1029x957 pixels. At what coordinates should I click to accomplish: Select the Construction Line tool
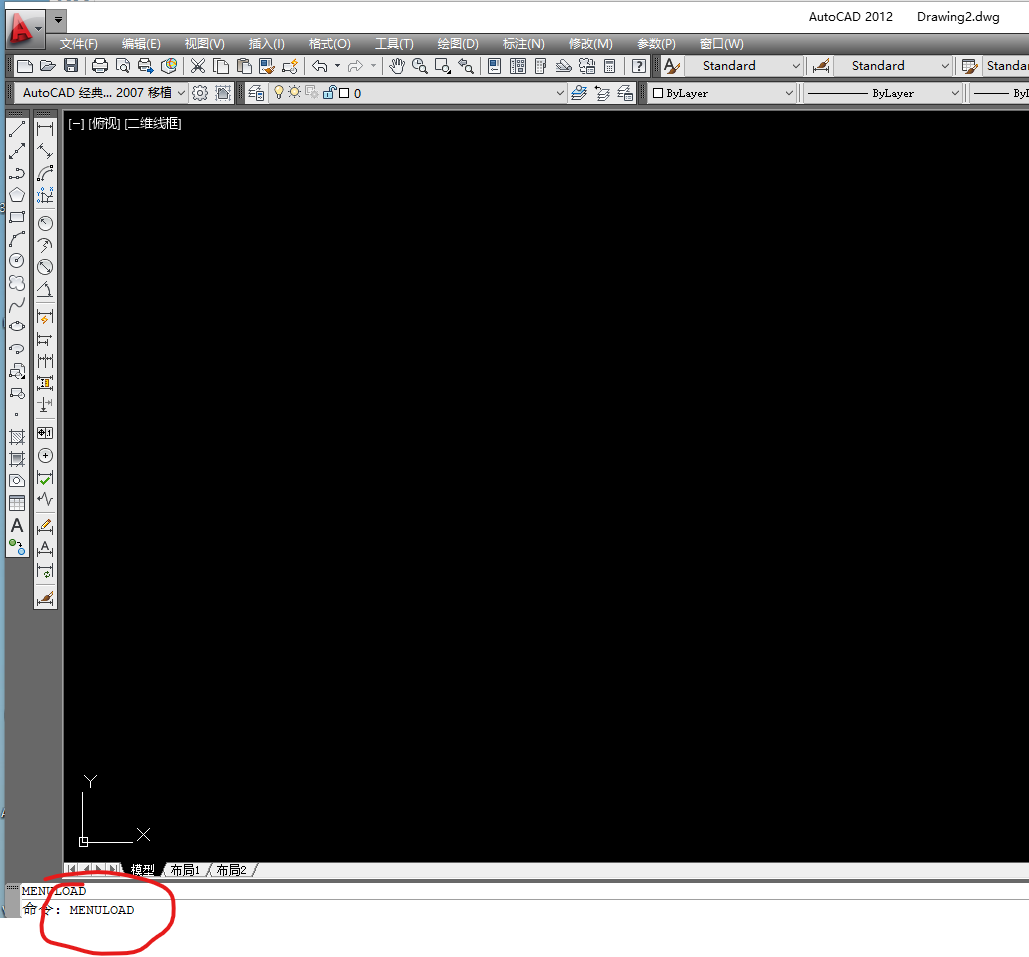click(x=17, y=151)
